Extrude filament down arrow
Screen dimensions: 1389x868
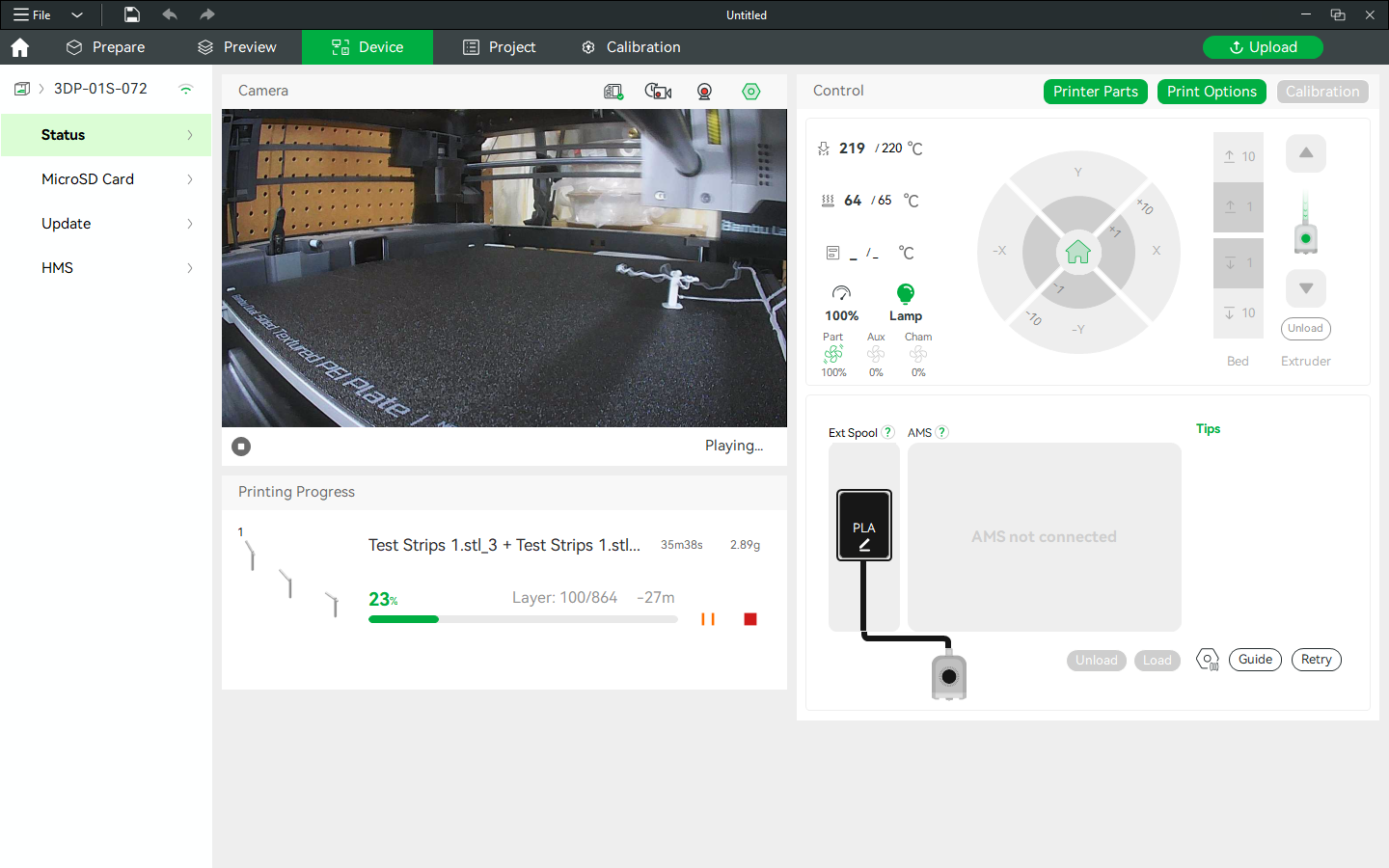pyautogui.click(x=1306, y=288)
